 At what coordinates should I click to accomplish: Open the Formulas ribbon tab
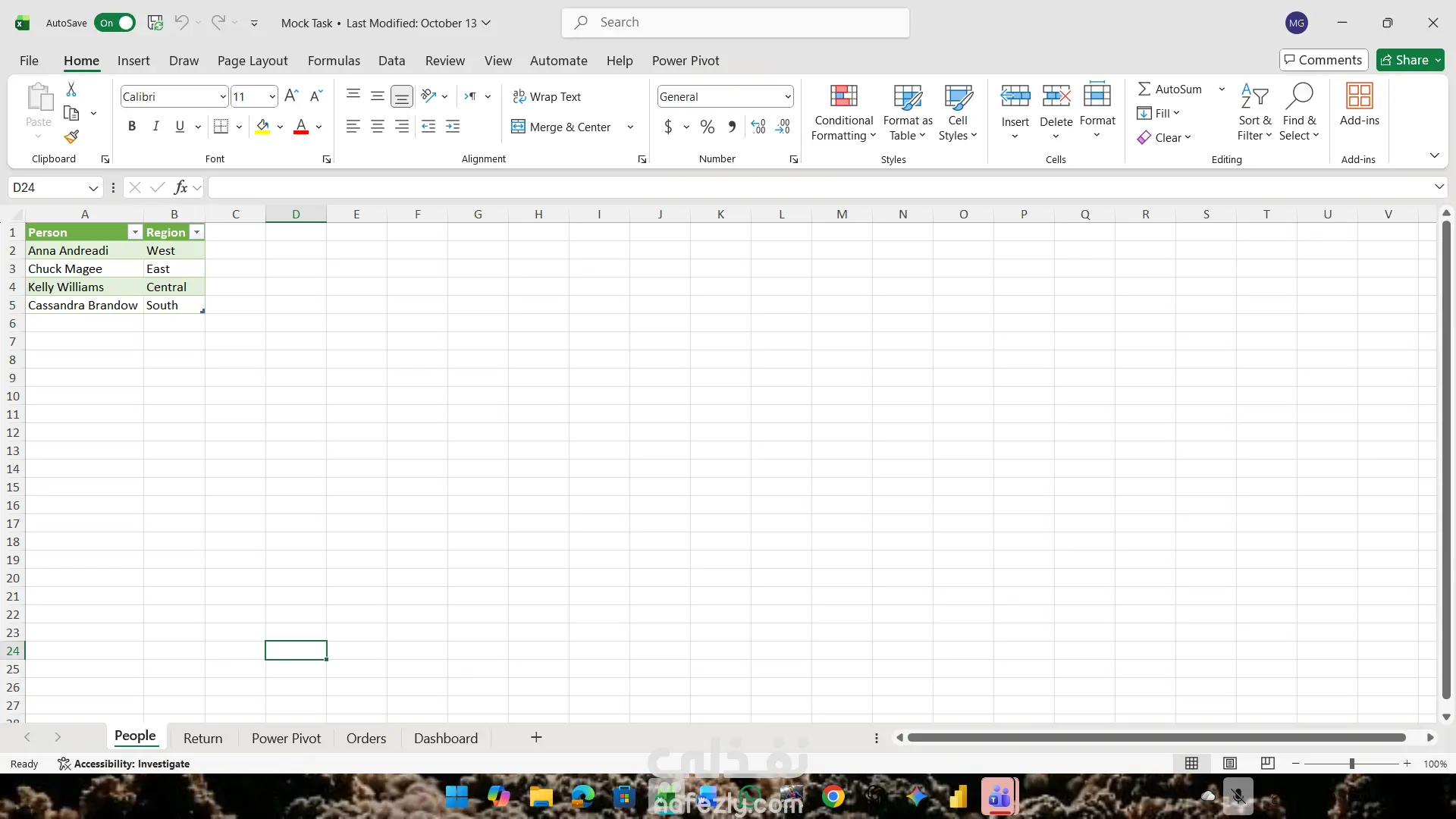point(334,61)
